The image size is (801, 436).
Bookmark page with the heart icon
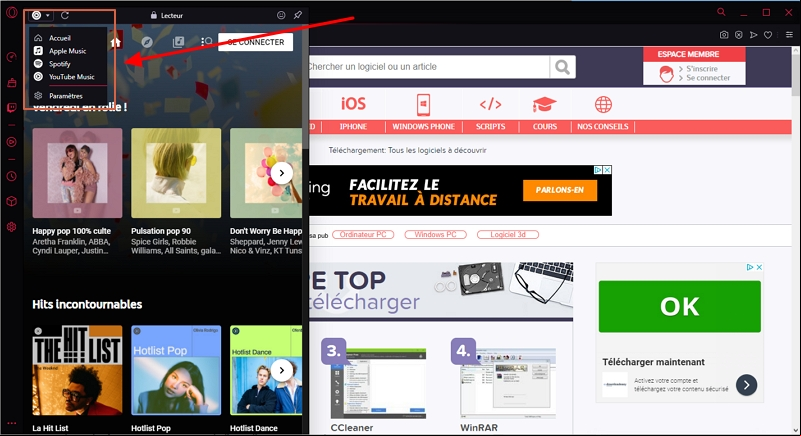click(x=768, y=35)
